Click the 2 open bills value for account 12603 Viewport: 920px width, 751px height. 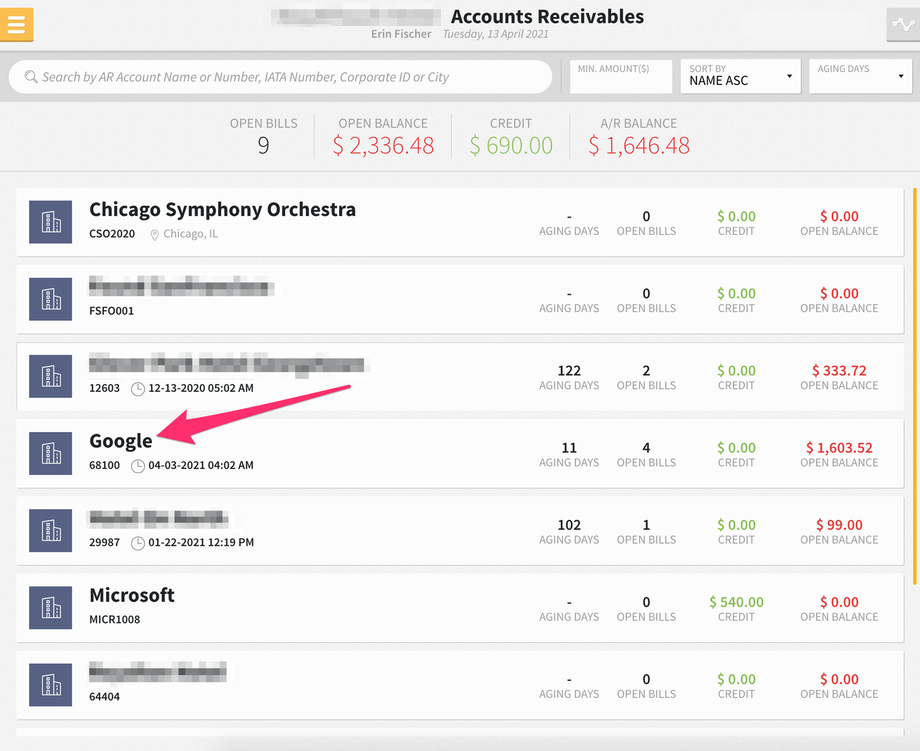coord(646,371)
